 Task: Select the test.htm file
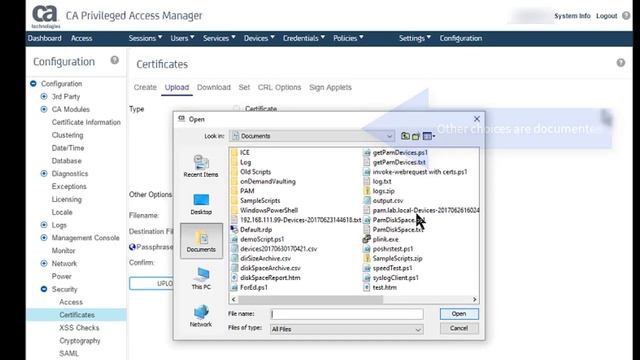click(x=380, y=287)
